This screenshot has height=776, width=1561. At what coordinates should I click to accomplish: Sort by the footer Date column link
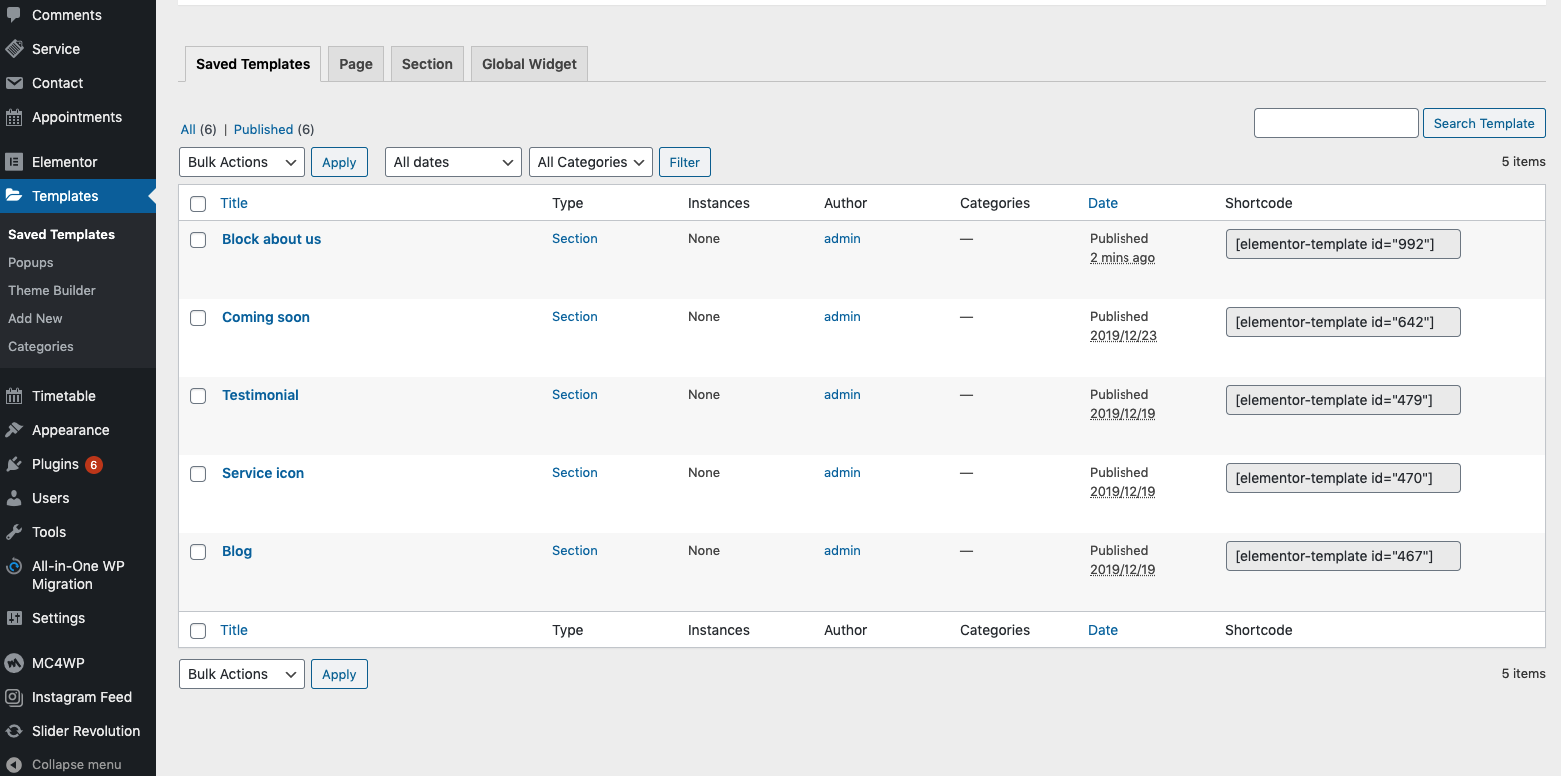pyautogui.click(x=1103, y=630)
